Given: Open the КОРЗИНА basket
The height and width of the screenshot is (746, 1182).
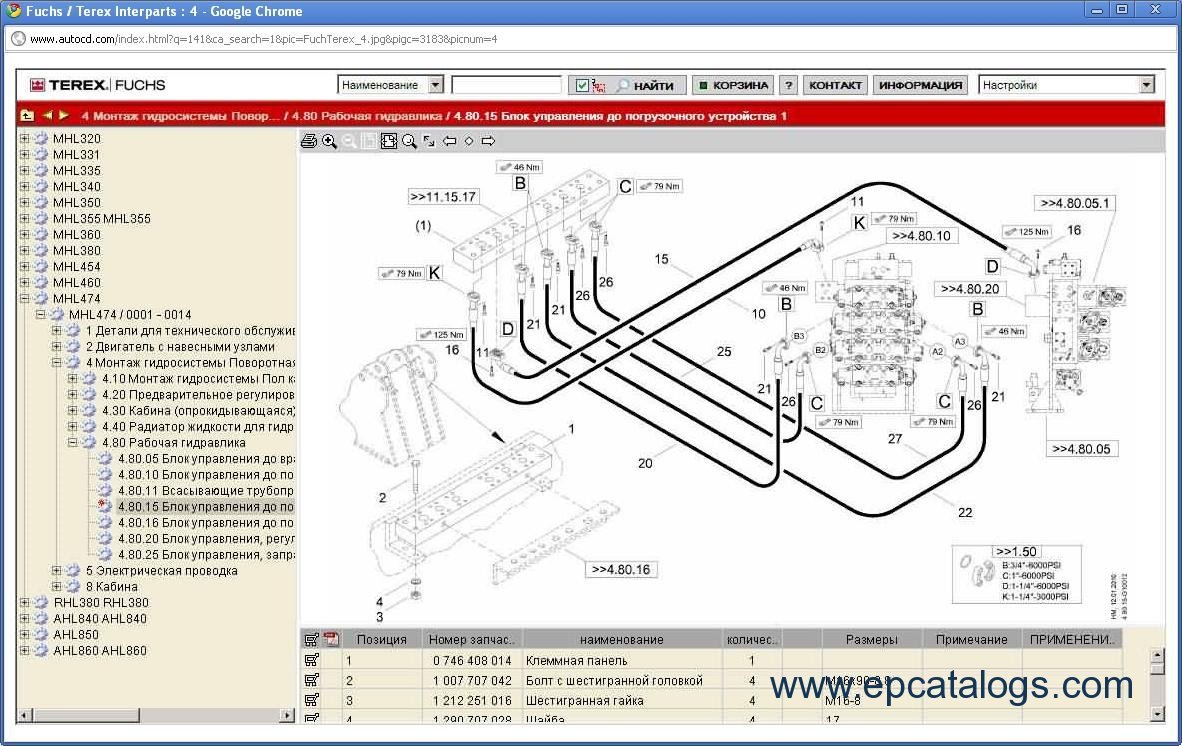Looking at the screenshot, I should coord(733,85).
